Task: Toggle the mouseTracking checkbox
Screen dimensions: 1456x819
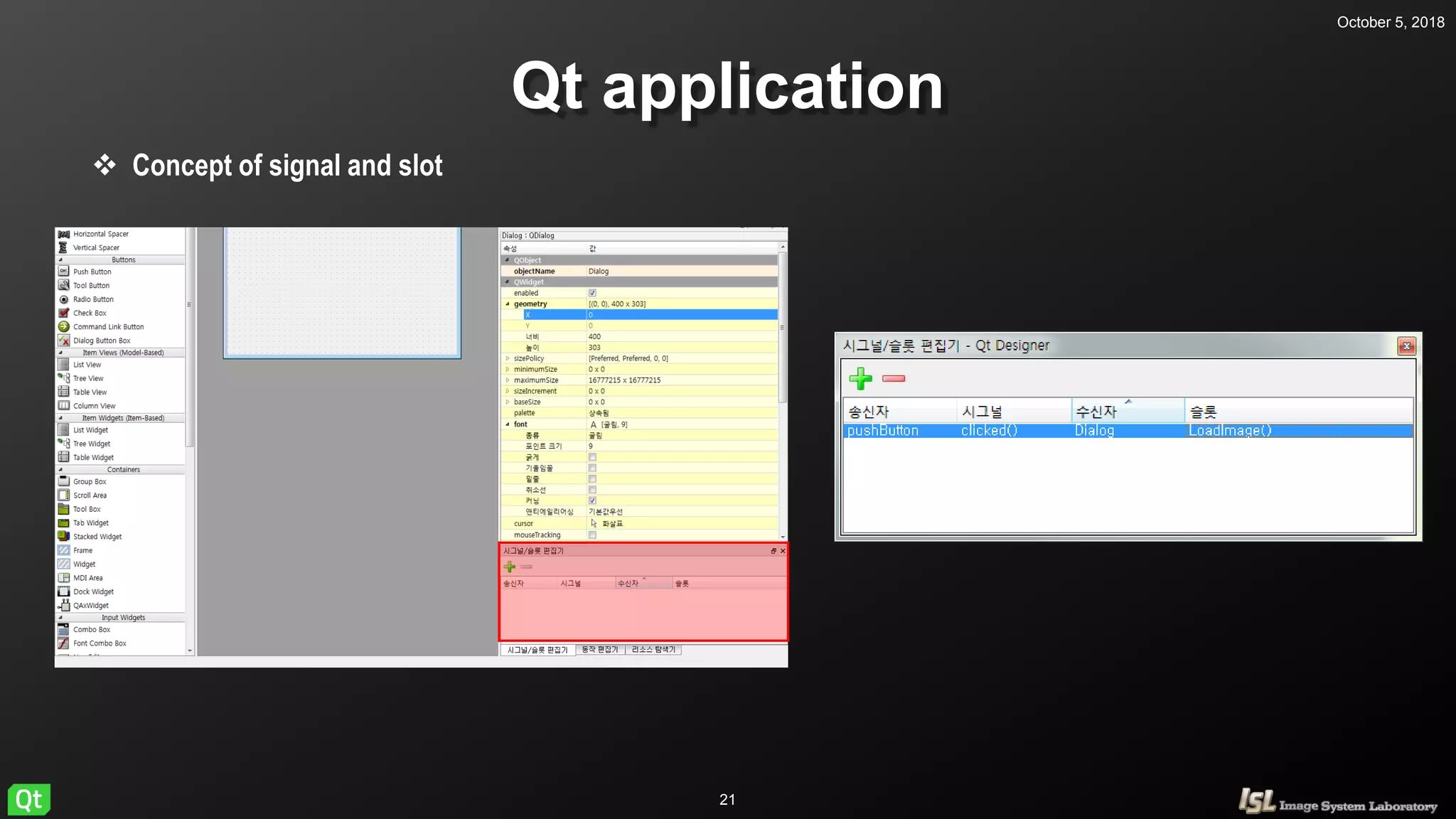Action: tap(592, 535)
